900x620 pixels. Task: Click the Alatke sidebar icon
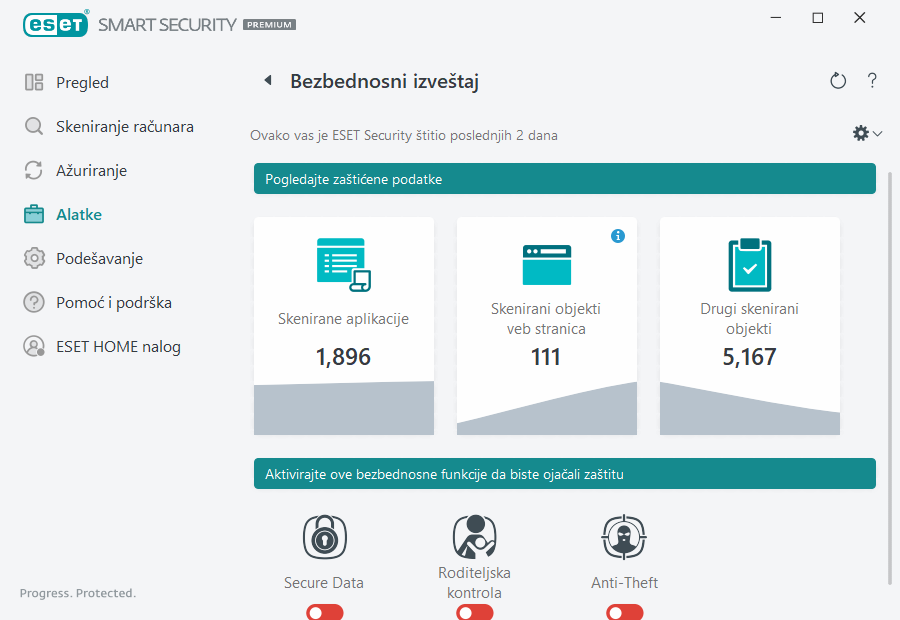click(x=34, y=214)
